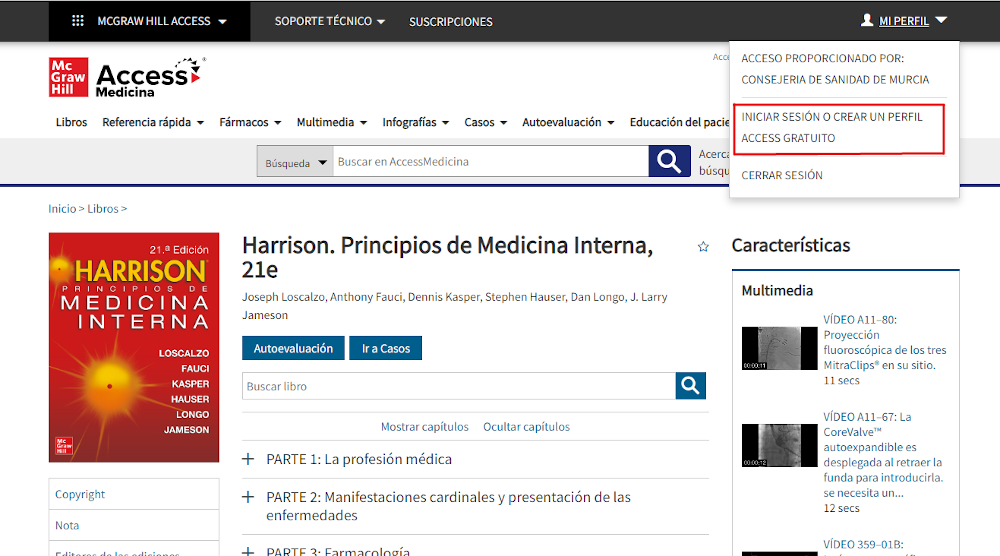Open the Búsqueda scope dropdown

click(295, 162)
